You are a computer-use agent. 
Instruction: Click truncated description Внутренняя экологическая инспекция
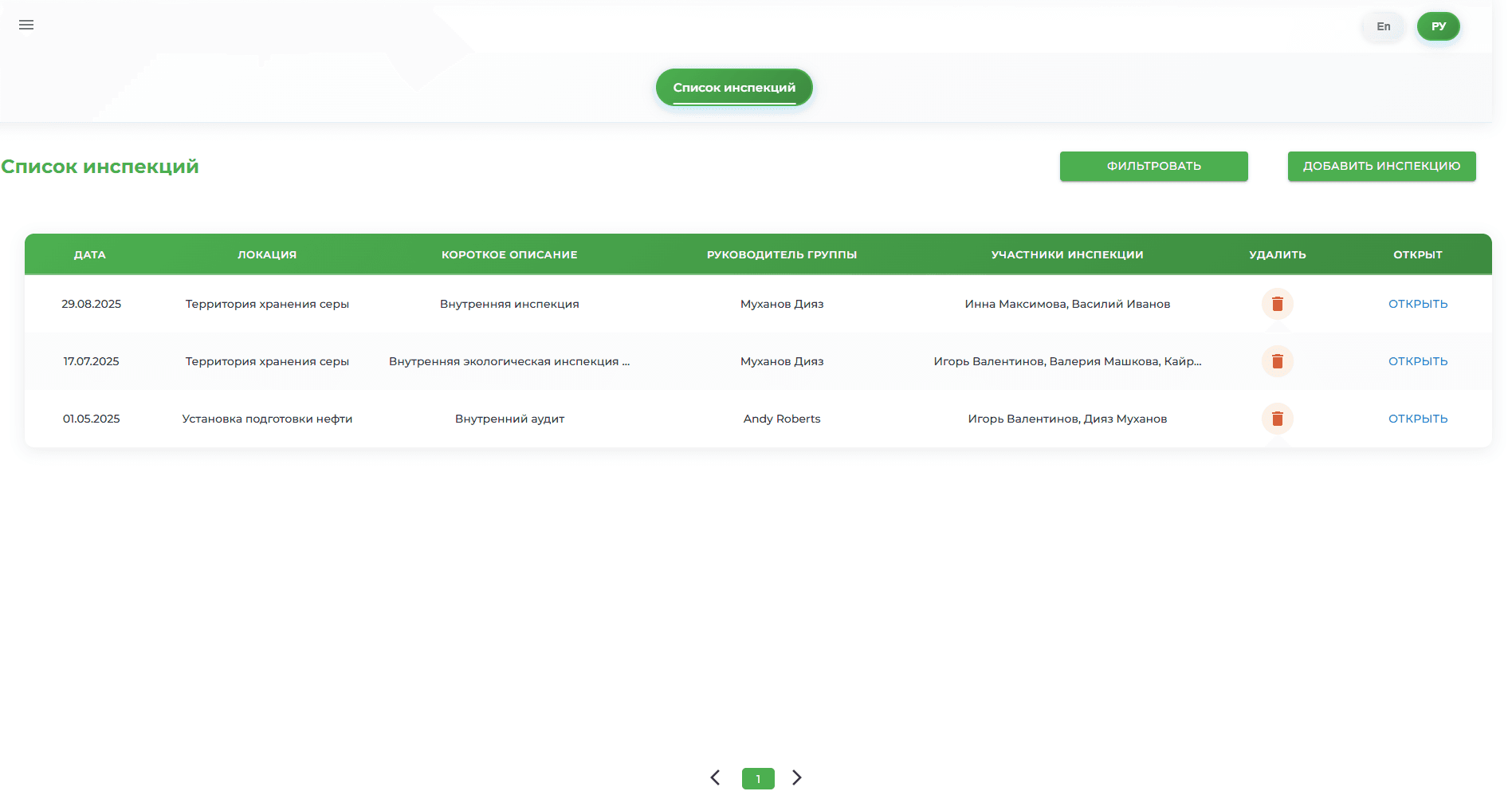(x=509, y=361)
